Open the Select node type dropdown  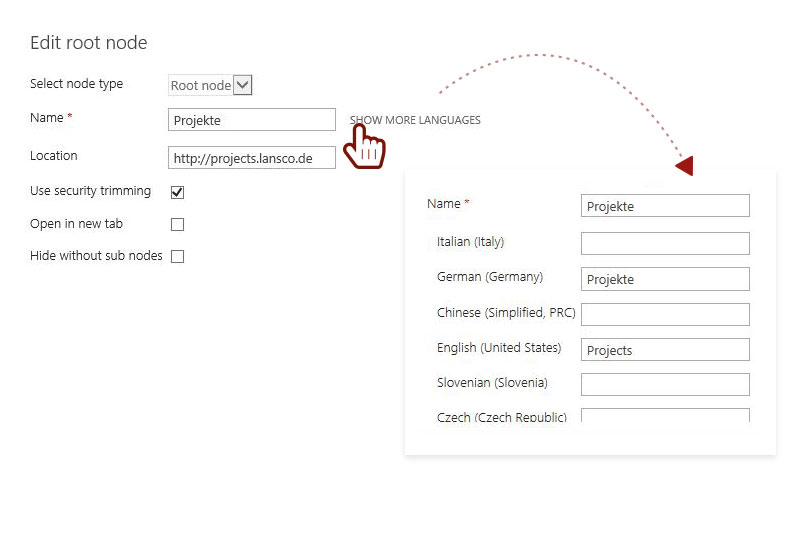tap(210, 85)
